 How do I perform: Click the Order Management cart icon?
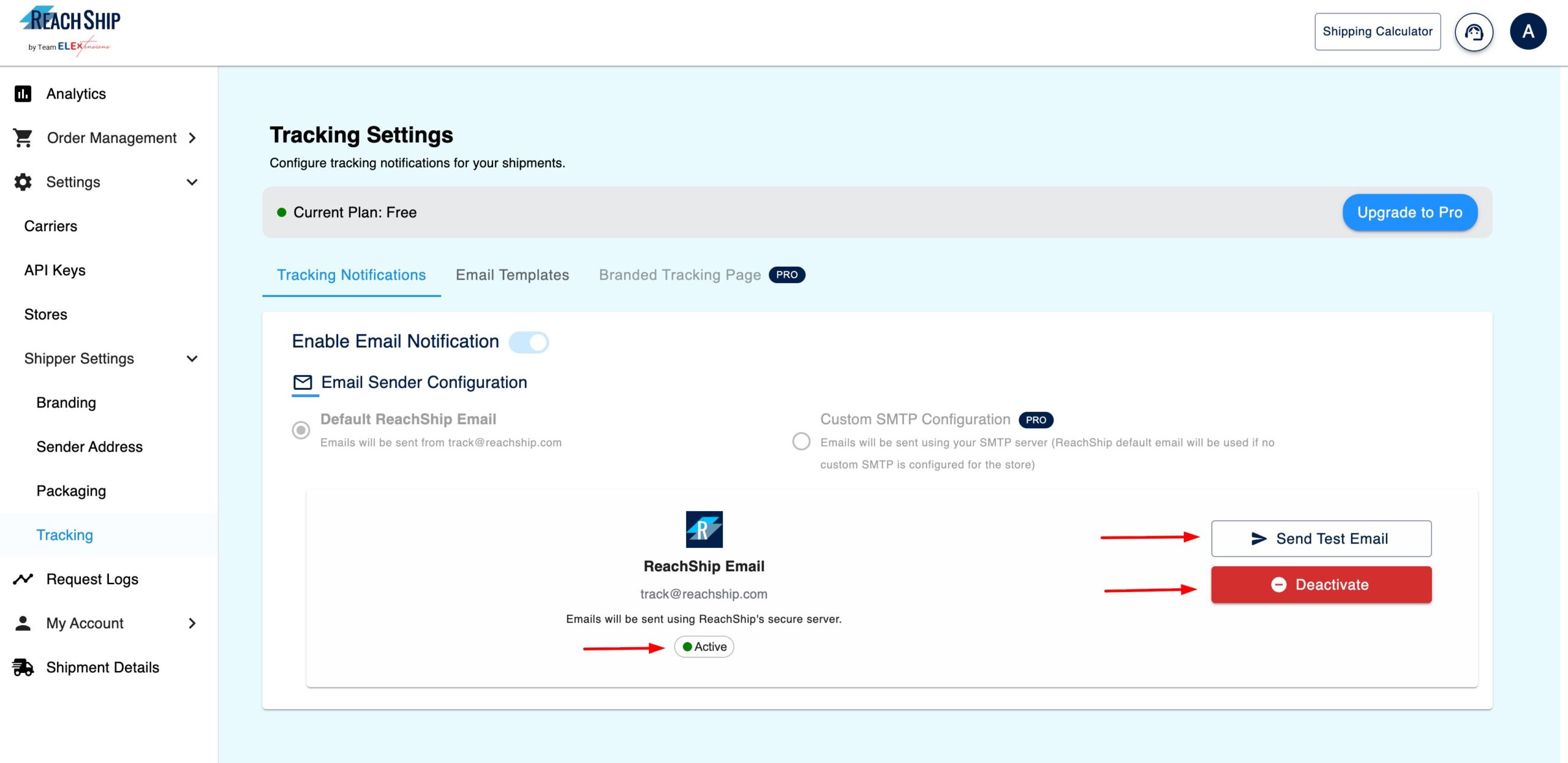[23, 138]
